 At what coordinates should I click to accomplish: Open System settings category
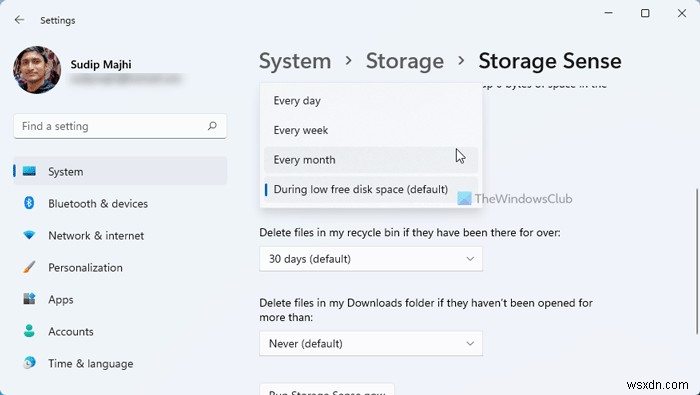(120, 171)
